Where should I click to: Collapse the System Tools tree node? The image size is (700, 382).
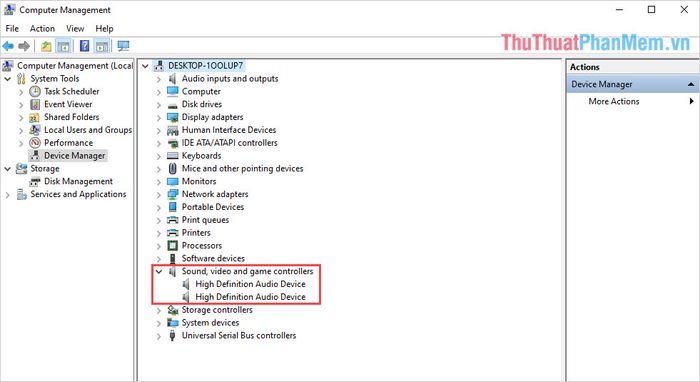[x=8, y=79]
